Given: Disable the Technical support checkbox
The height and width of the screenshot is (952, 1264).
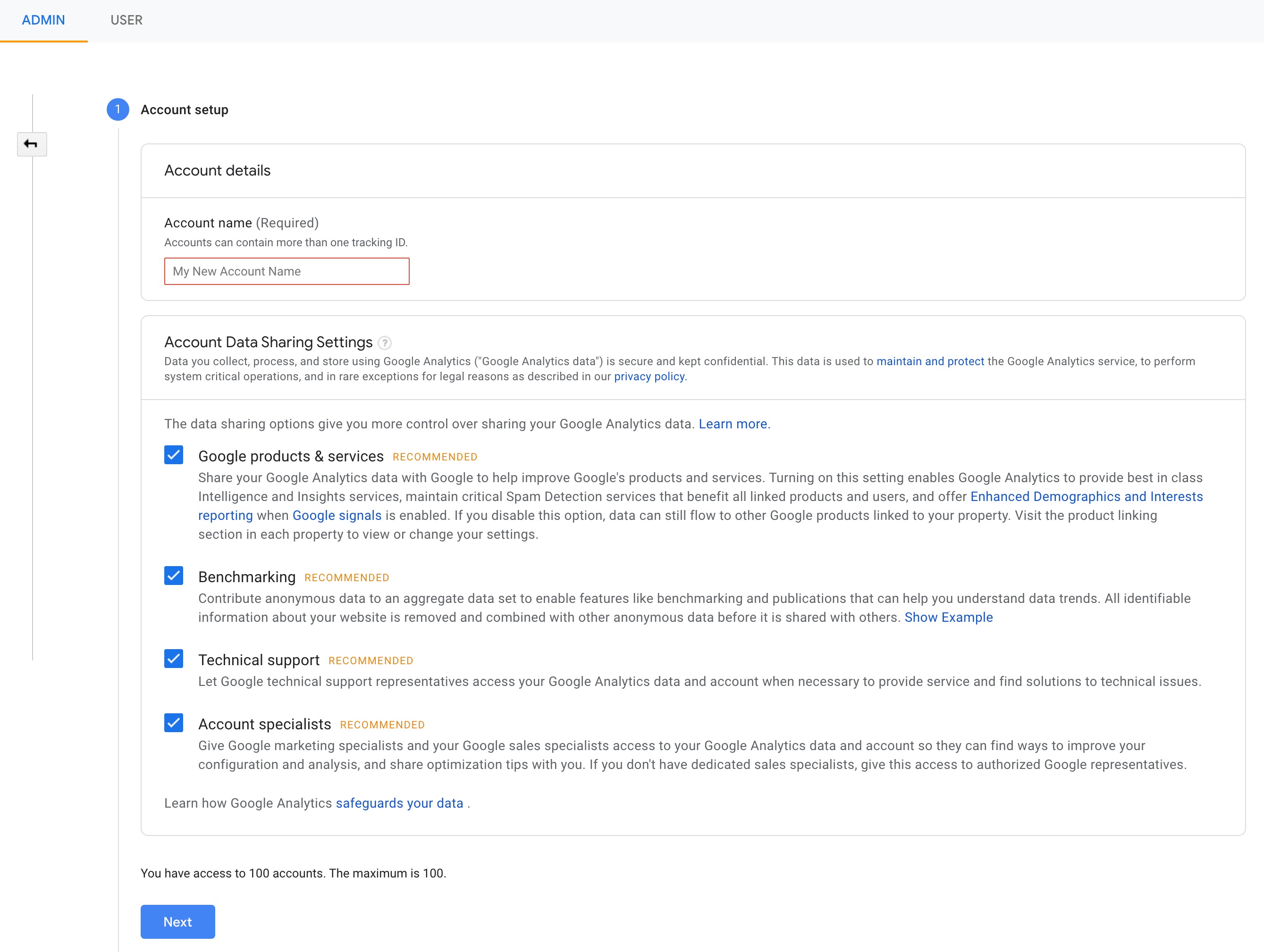Looking at the screenshot, I should 174,659.
